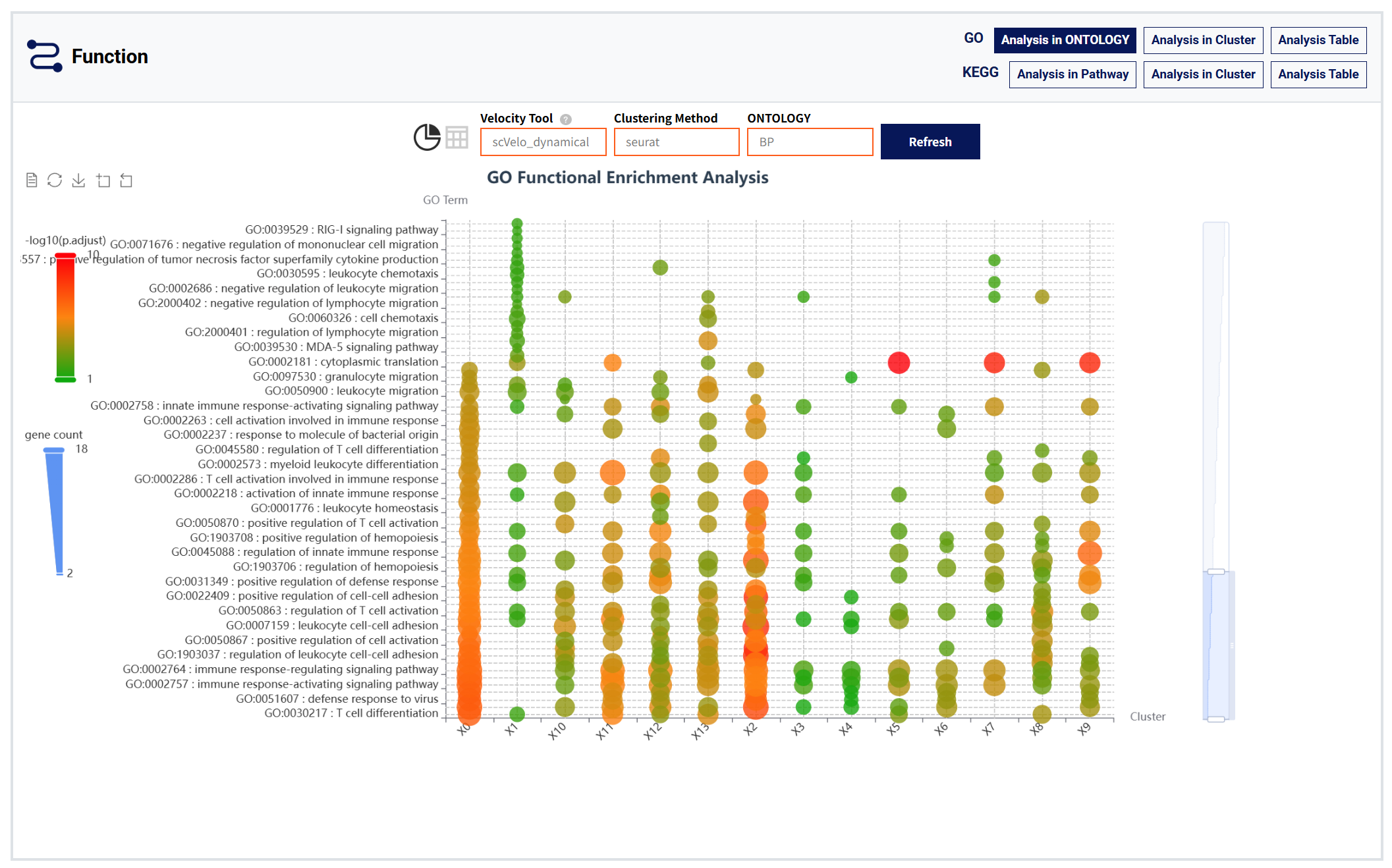Activate the area zoom tool
Image resolution: width=1392 pixels, height=868 pixels.
point(103,180)
